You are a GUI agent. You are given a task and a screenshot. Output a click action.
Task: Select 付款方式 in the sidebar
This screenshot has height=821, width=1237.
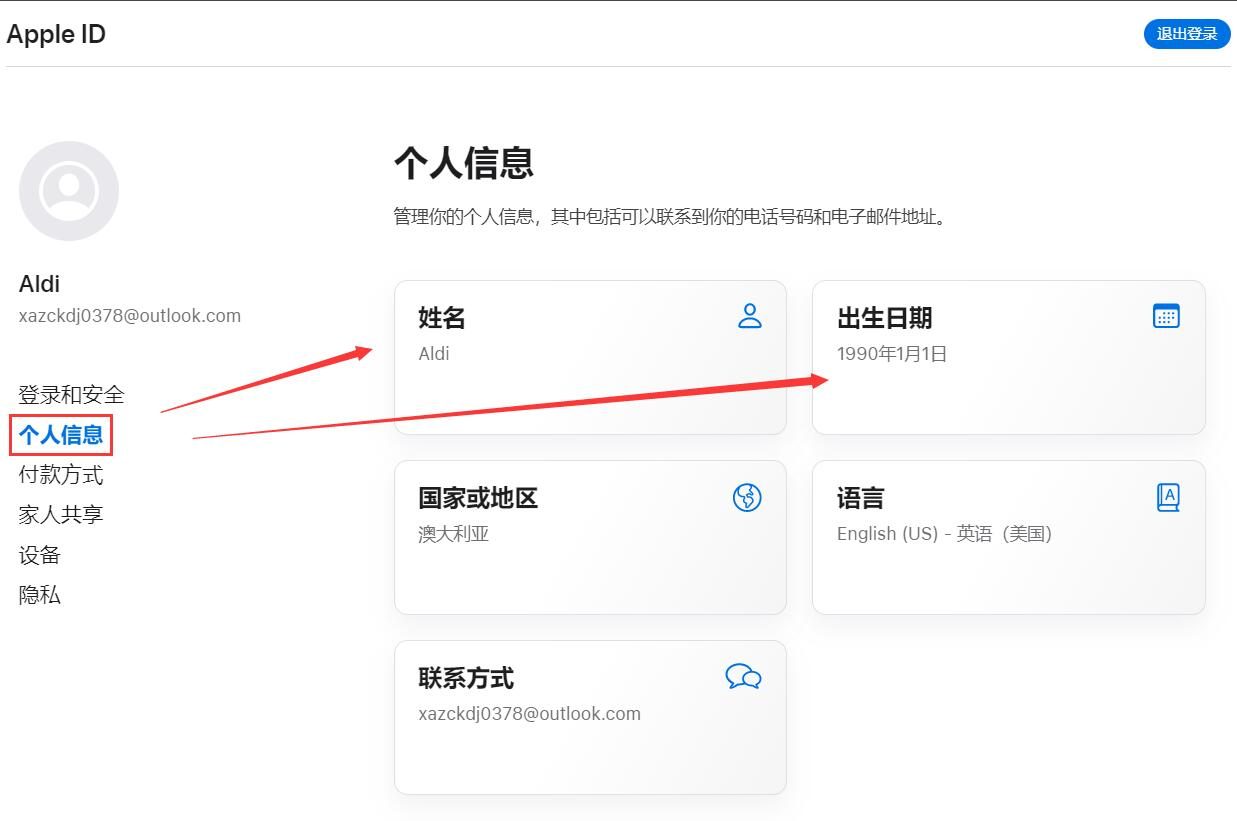(x=61, y=475)
